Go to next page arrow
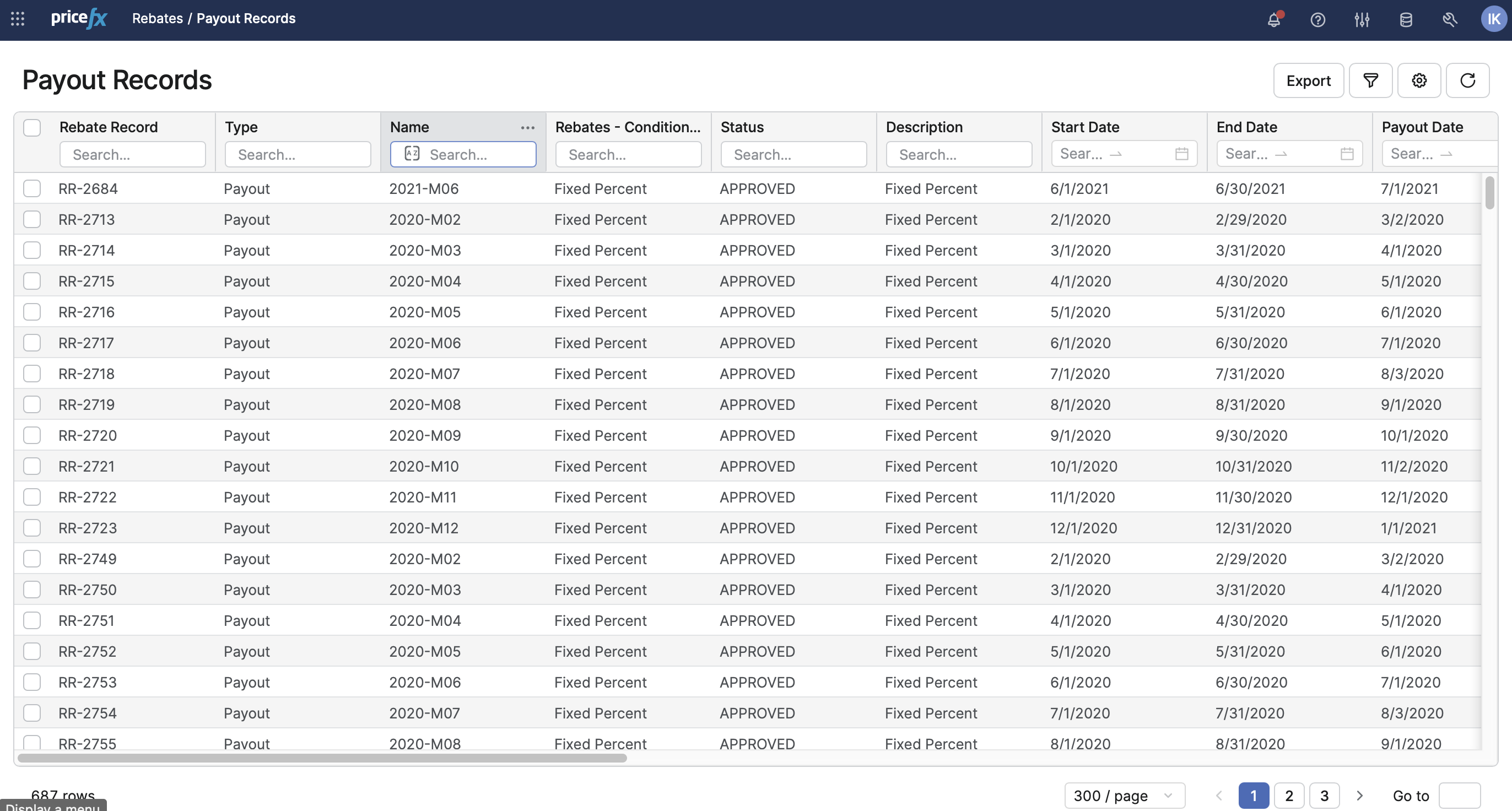This screenshot has height=811, width=1512. (1359, 795)
